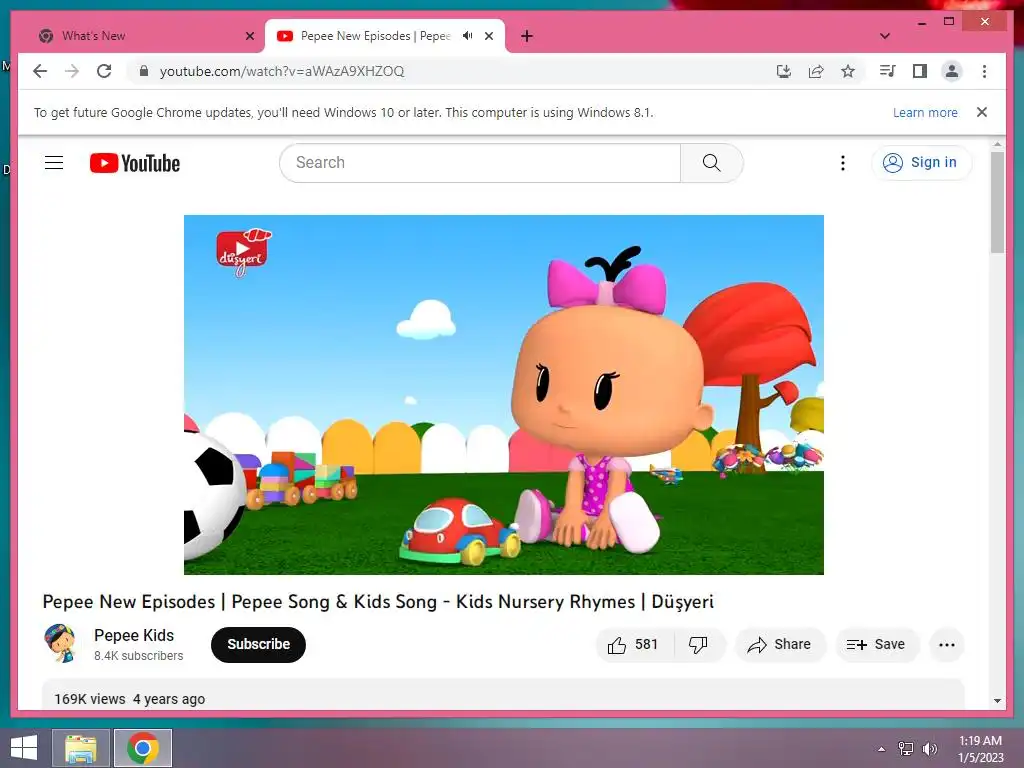1024x768 pixels.
Task: Open the YouTube hamburger guide menu
Action: click(54, 163)
